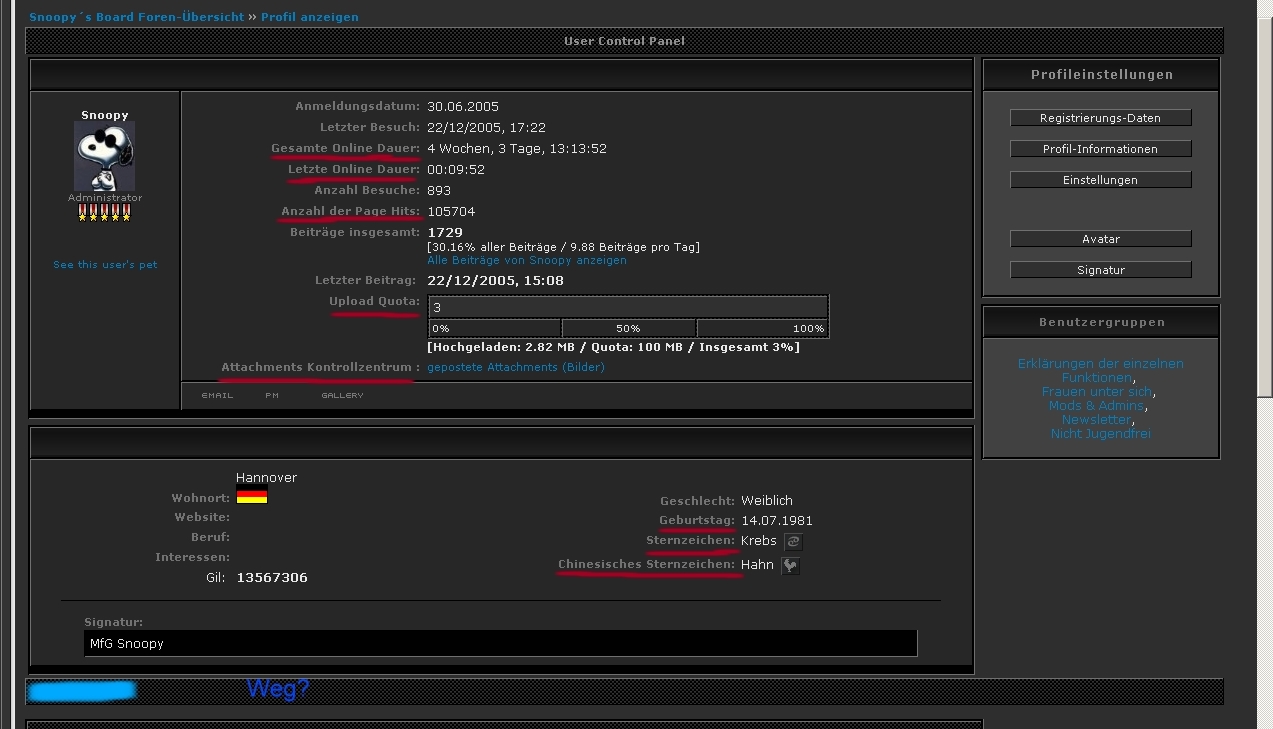Viewport: 1273px width, 729px height.
Task: Open the user's GALLERY button
Action: [x=342, y=396]
